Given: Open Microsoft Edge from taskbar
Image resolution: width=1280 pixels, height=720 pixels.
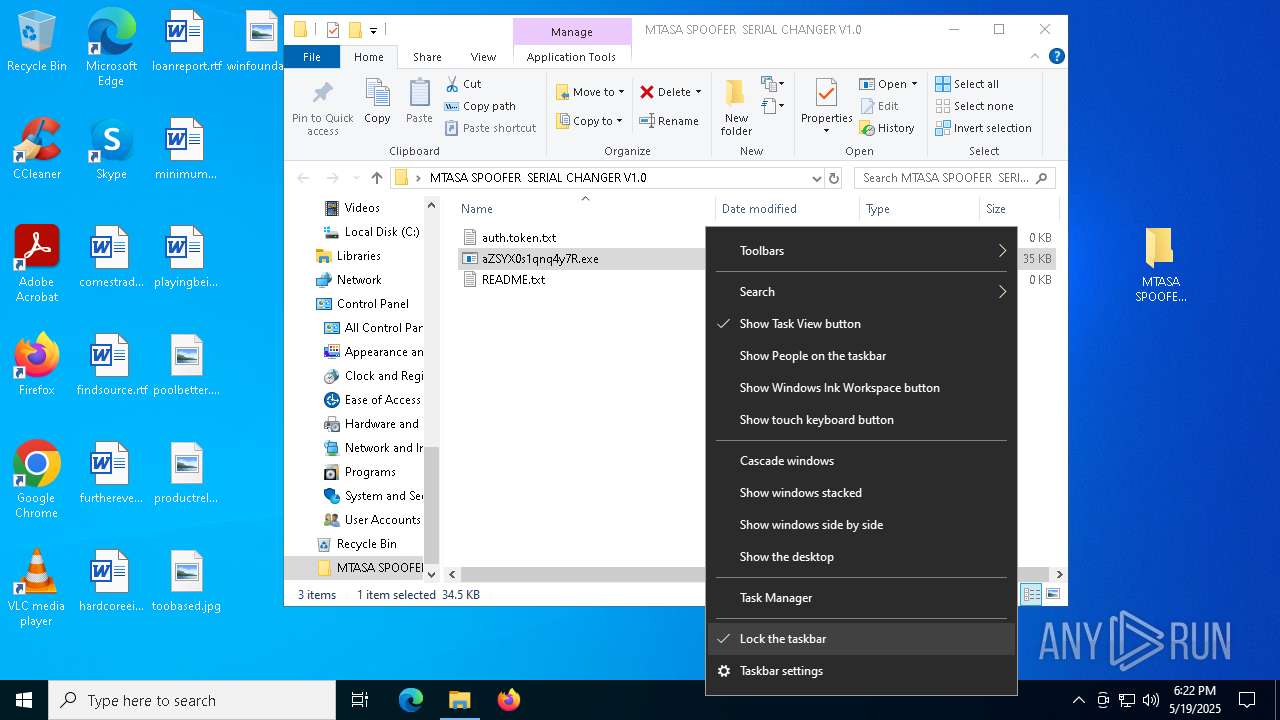Looking at the screenshot, I should pyautogui.click(x=411, y=700).
